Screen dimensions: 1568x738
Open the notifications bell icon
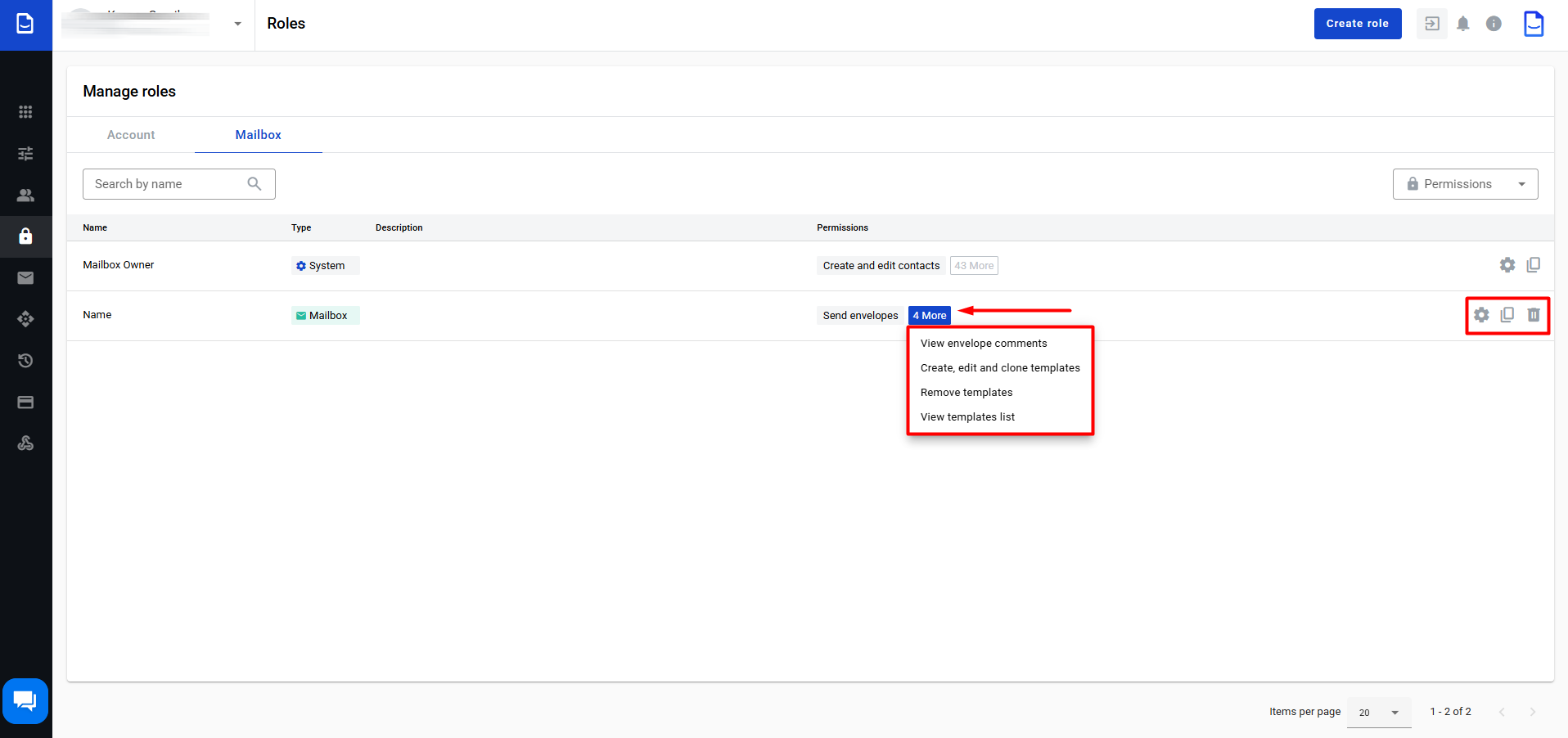(x=1462, y=24)
